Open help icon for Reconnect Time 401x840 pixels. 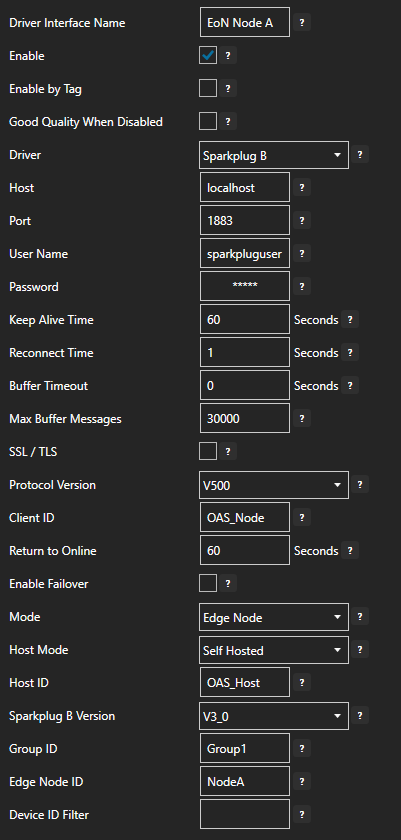[x=350, y=353]
